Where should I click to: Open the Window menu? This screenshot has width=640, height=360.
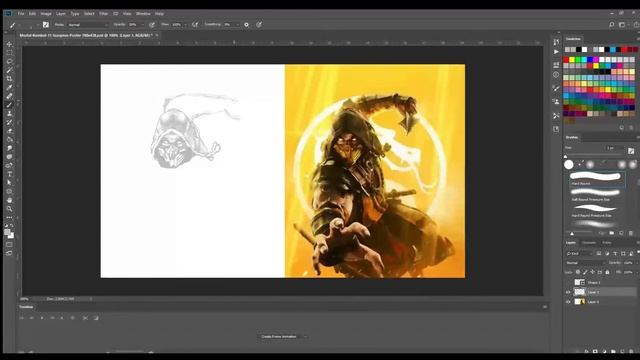[x=143, y=14]
